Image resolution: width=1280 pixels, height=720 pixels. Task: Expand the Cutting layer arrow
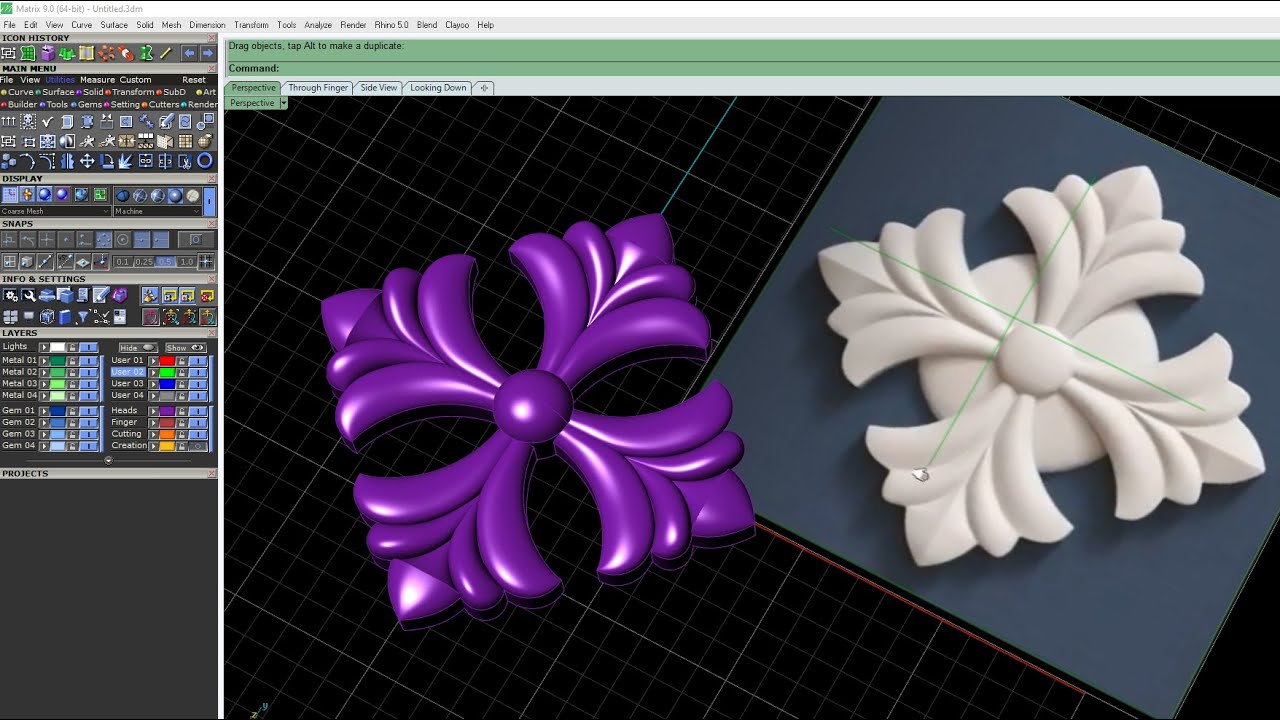point(153,434)
